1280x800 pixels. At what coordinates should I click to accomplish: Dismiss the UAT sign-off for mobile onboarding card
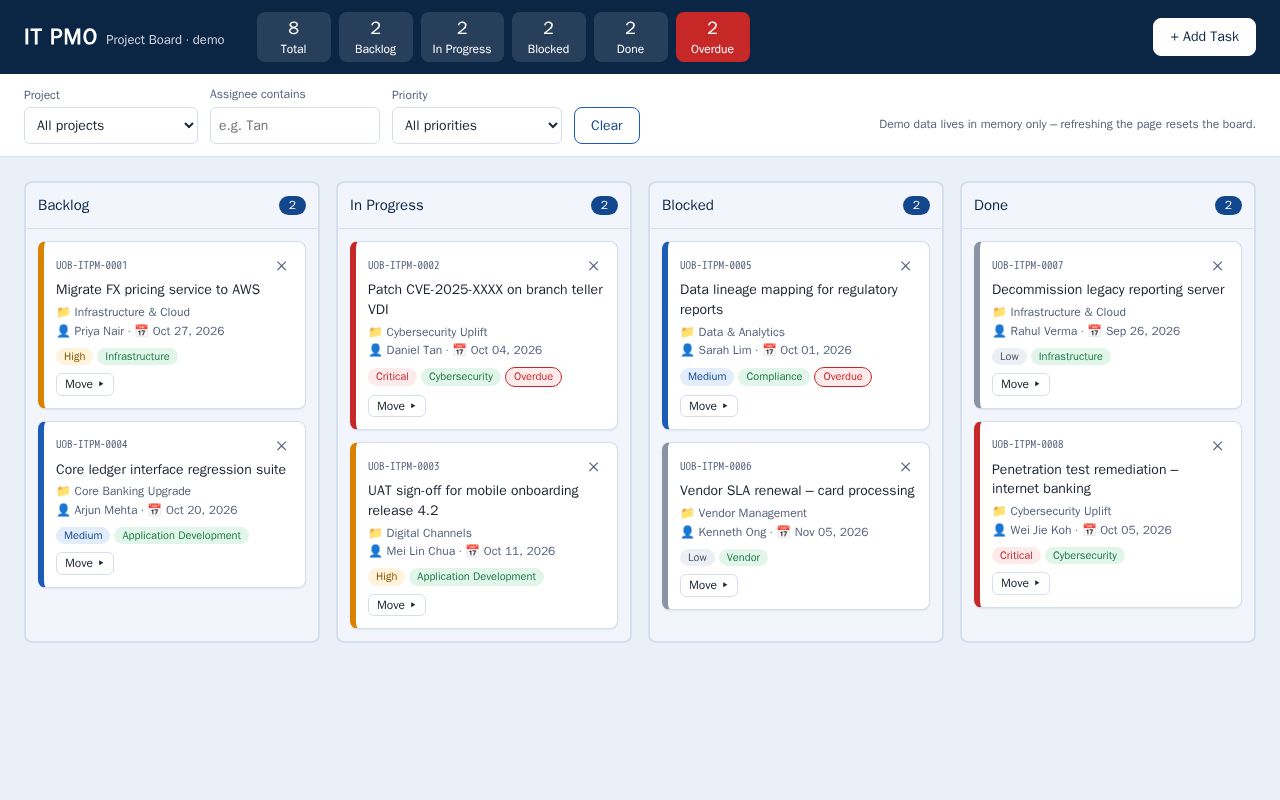[x=593, y=467]
